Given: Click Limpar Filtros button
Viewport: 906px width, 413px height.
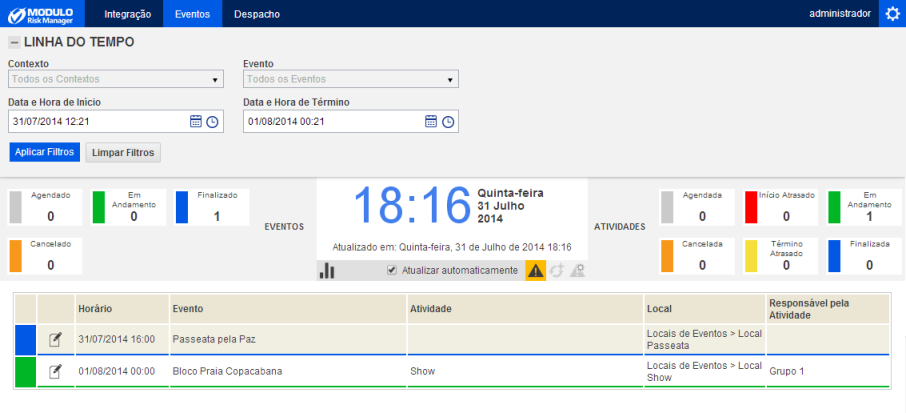Looking at the screenshot, I should click(x=123, y=152).
